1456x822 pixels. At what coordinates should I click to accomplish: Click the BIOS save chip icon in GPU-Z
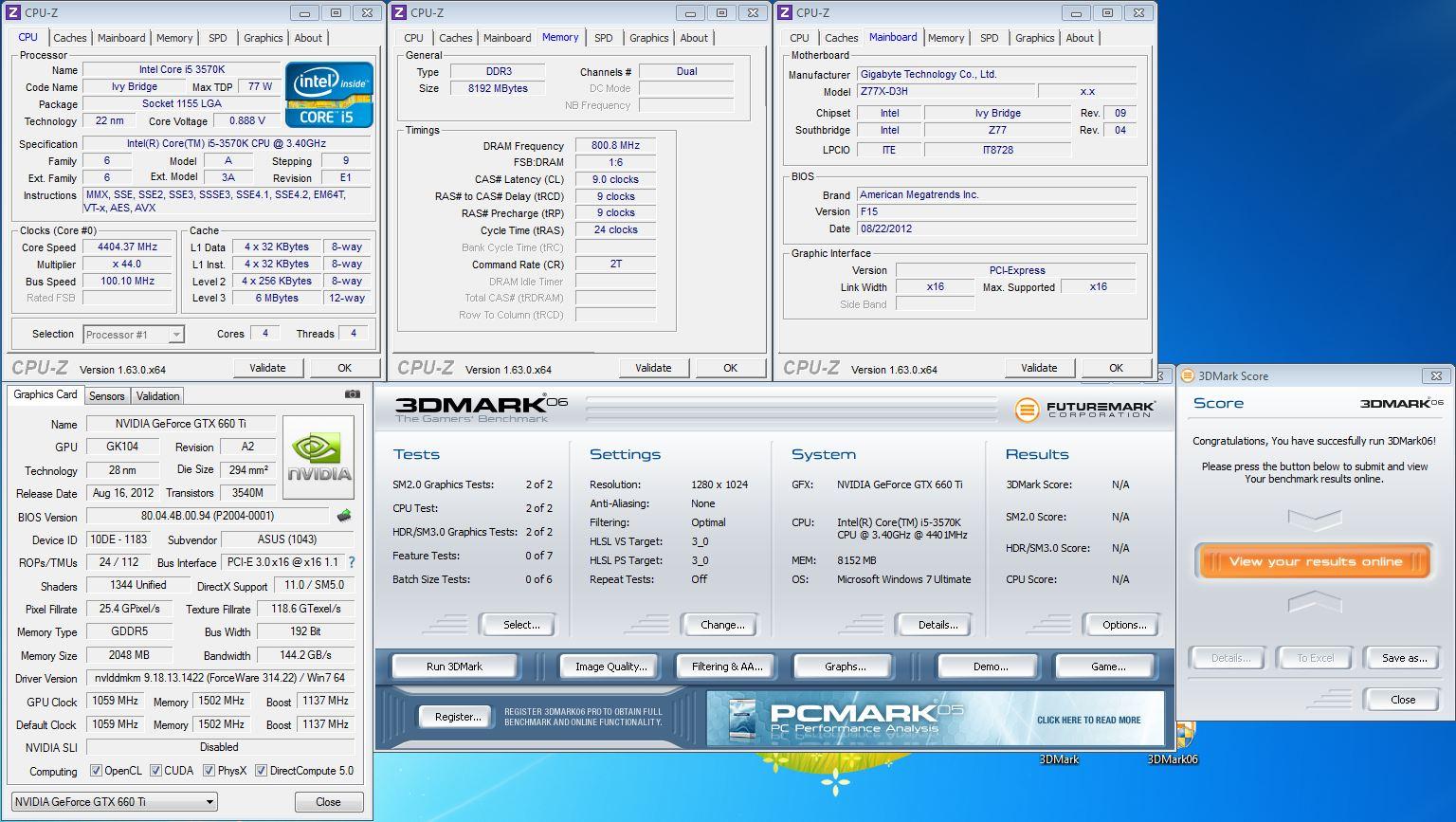[x=344, y=516]
